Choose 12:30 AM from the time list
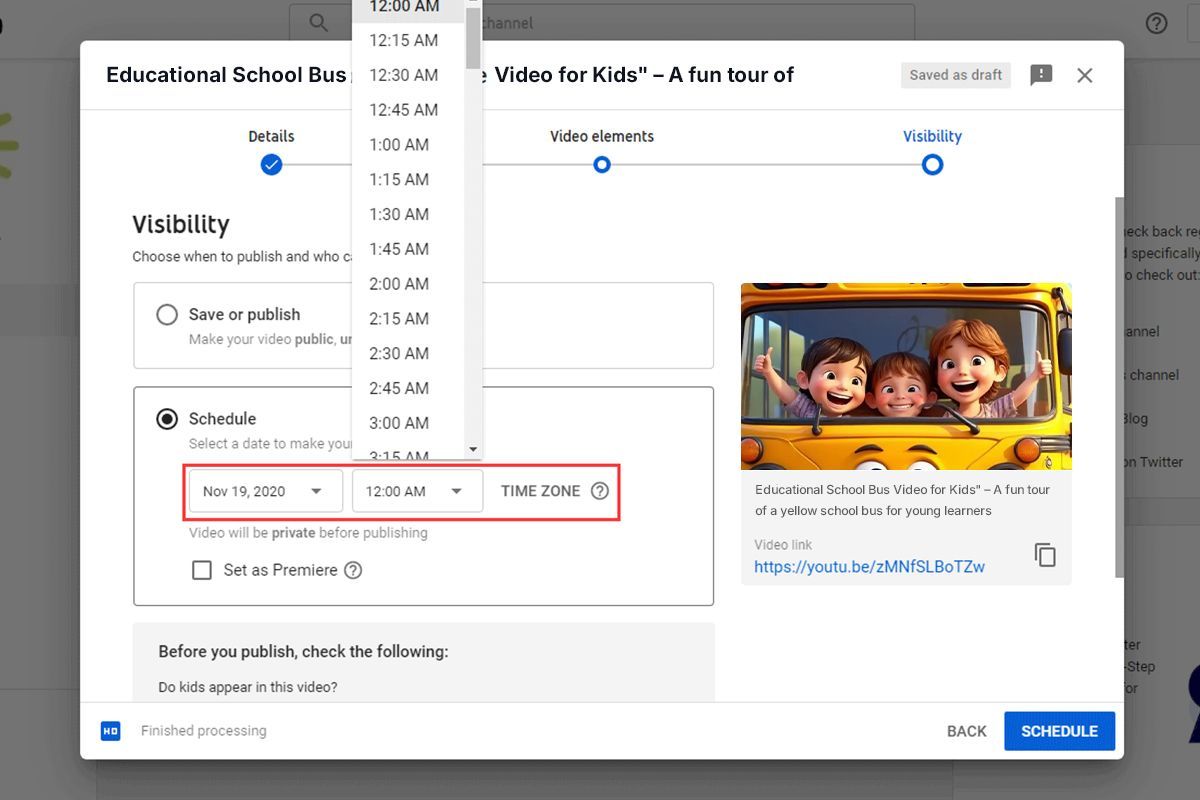Viewport: 1200px width, 800px height. coord(409,75)
